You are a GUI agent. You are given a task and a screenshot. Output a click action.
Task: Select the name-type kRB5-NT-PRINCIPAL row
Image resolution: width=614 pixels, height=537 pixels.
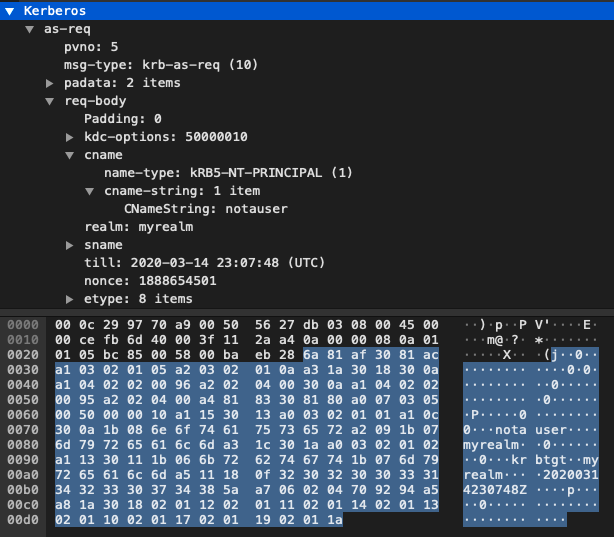point(228,173)
